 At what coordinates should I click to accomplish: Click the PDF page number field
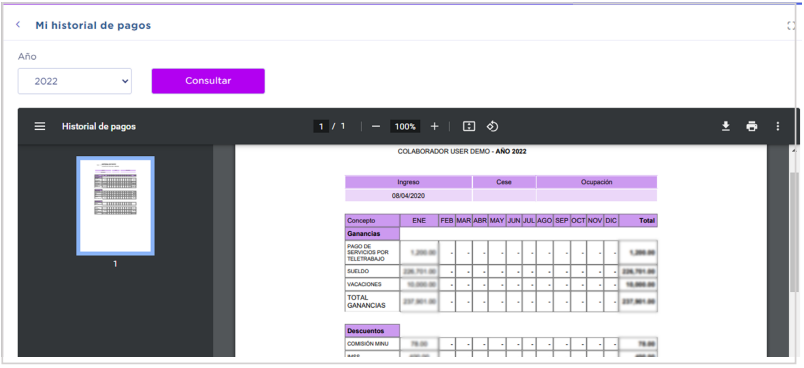tap(321, 126)
